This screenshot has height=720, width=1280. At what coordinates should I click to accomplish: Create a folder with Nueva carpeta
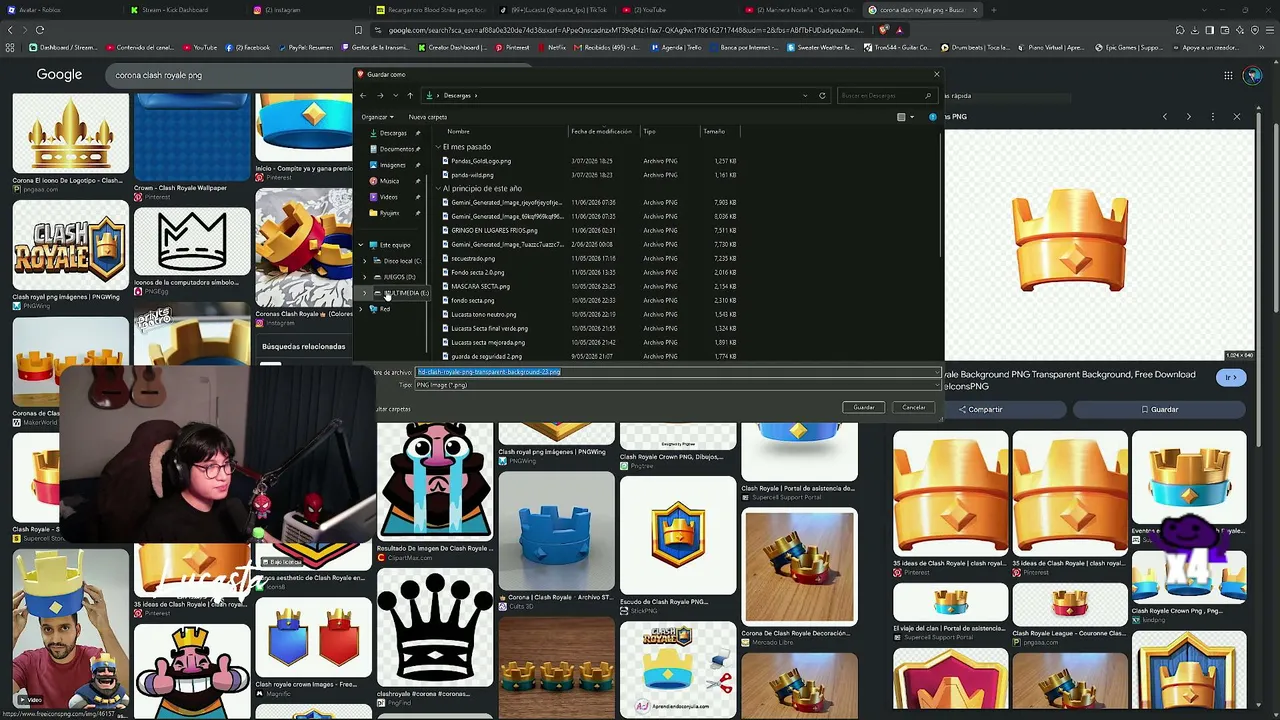[x=427, y=117]
